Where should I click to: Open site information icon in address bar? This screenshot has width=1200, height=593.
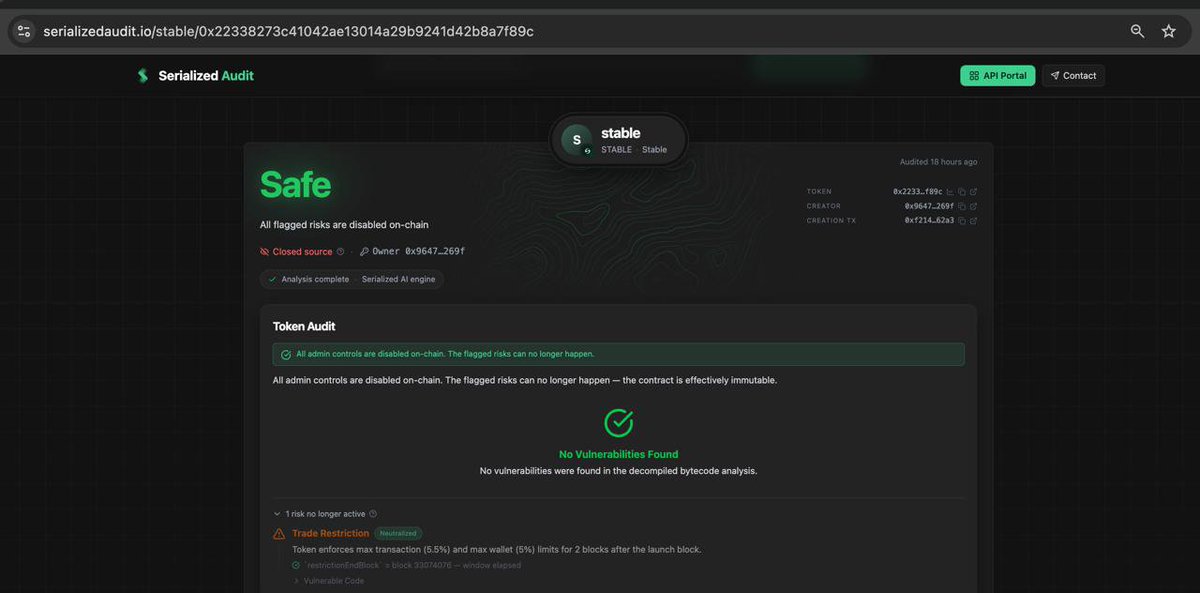[24, 31]
